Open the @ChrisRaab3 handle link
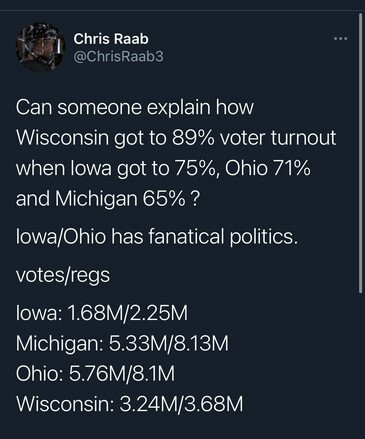 pyautogui.click(x=118, y=57)
